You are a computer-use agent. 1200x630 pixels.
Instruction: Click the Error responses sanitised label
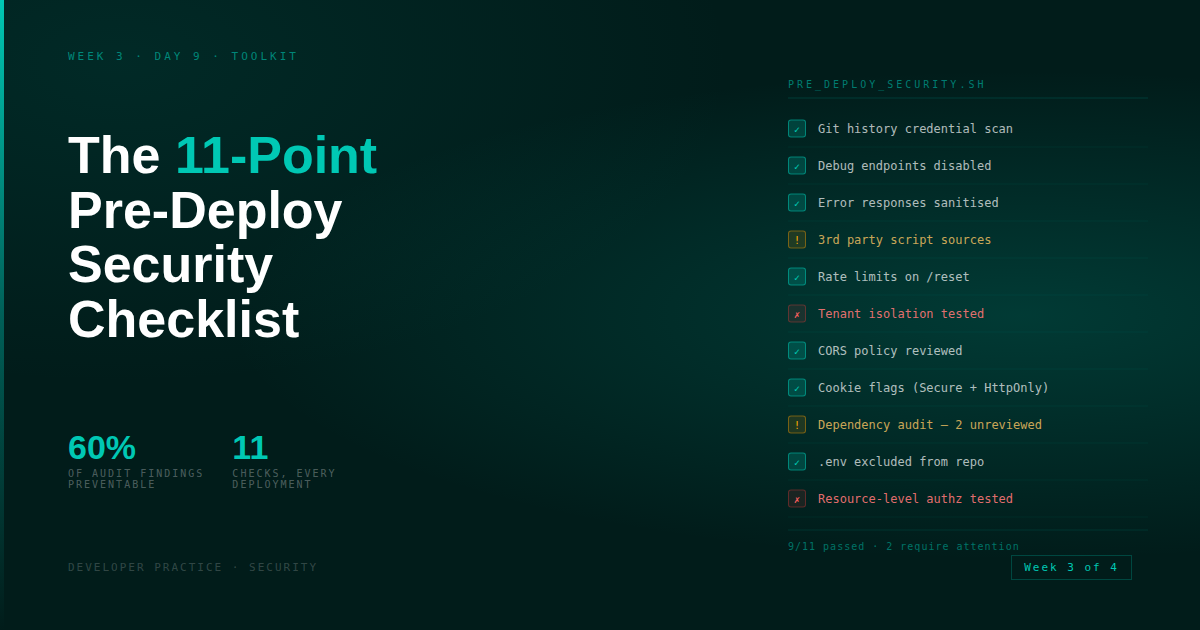click(x=908, y=203)
